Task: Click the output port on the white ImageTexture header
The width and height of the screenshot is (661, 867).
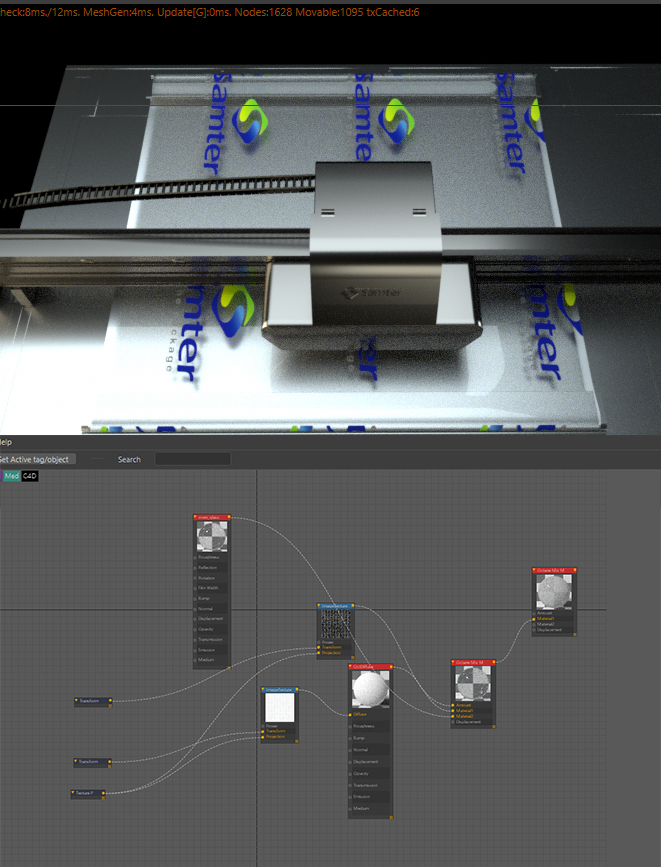Action: (x=297, y=690)
